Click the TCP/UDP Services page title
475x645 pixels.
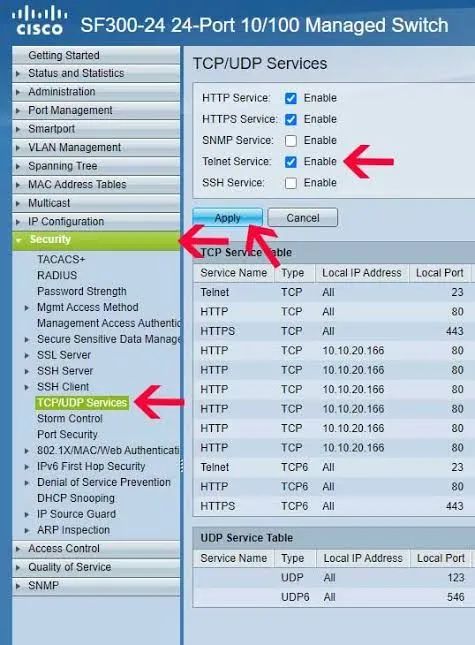pos(260,64)
